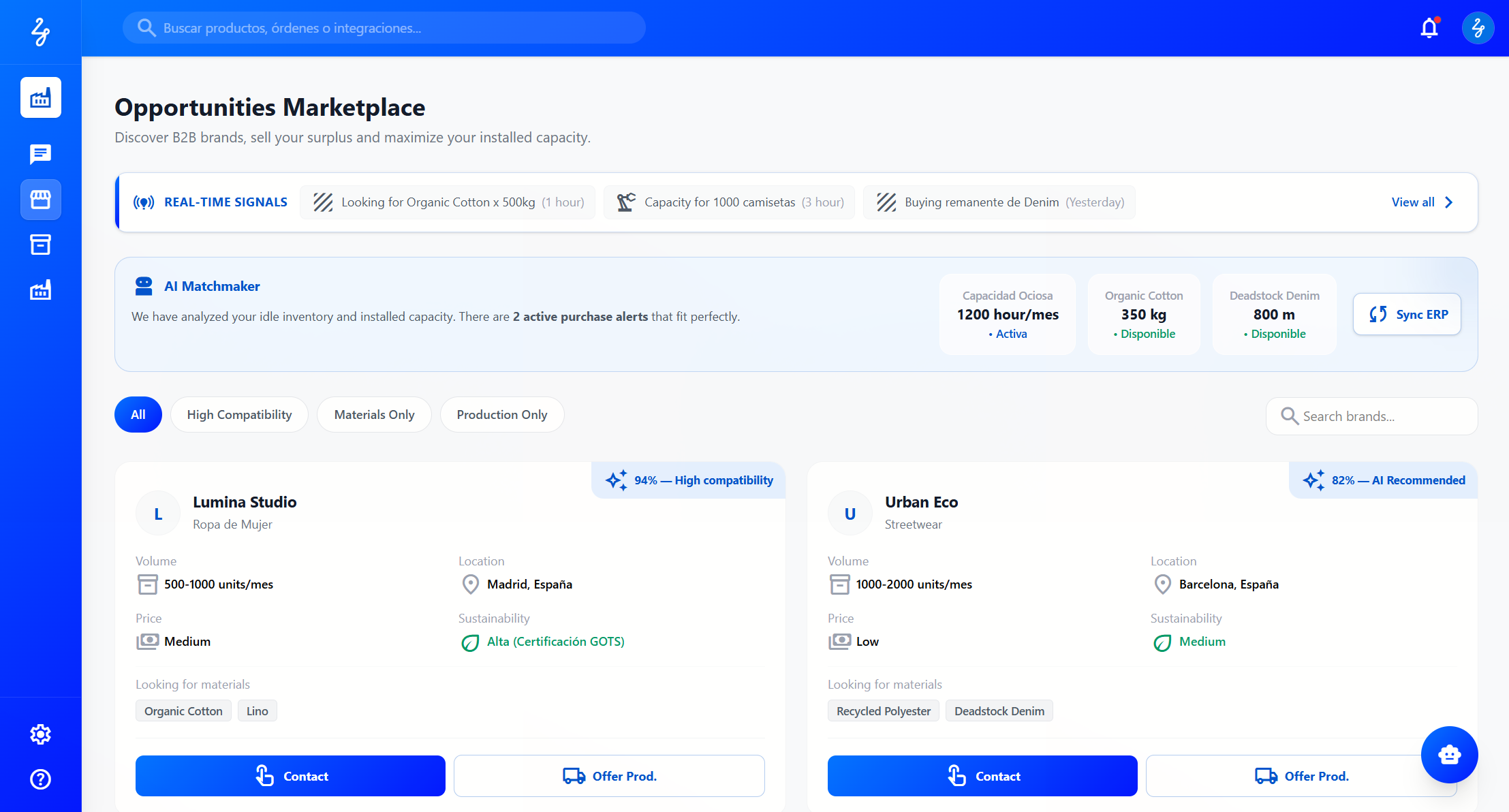Click the app logo in the sidebar
The height and width of the screenshot is (812, 1509).
point(41,31)
